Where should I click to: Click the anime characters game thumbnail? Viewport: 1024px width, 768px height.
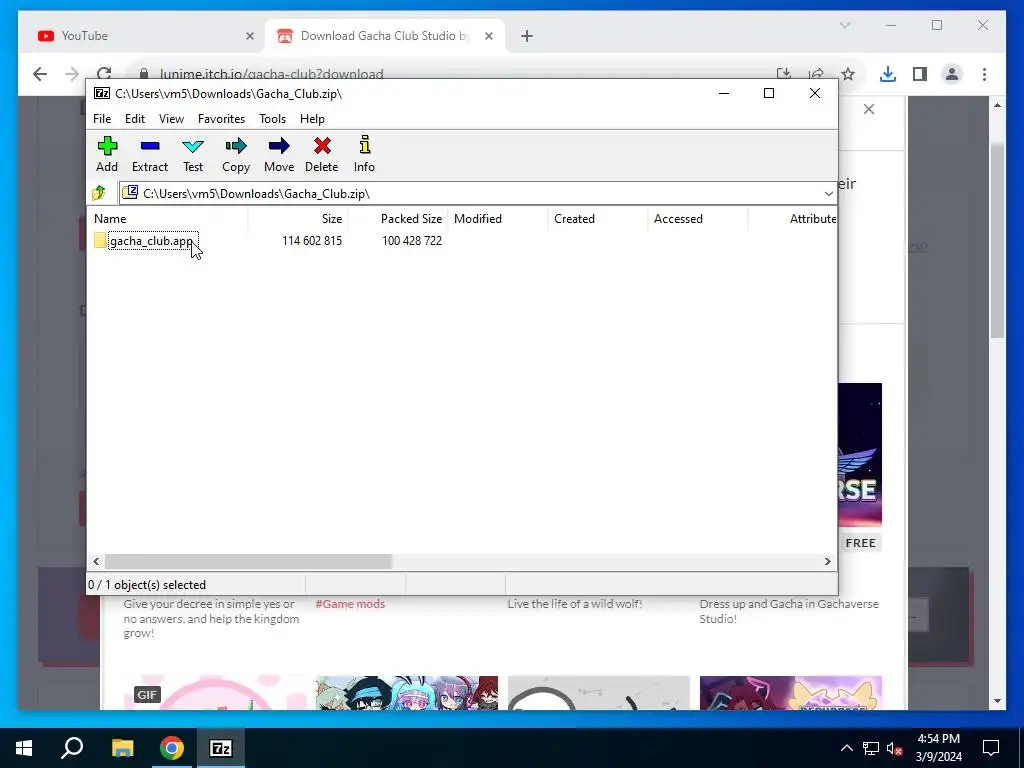(x=407, y=692)
